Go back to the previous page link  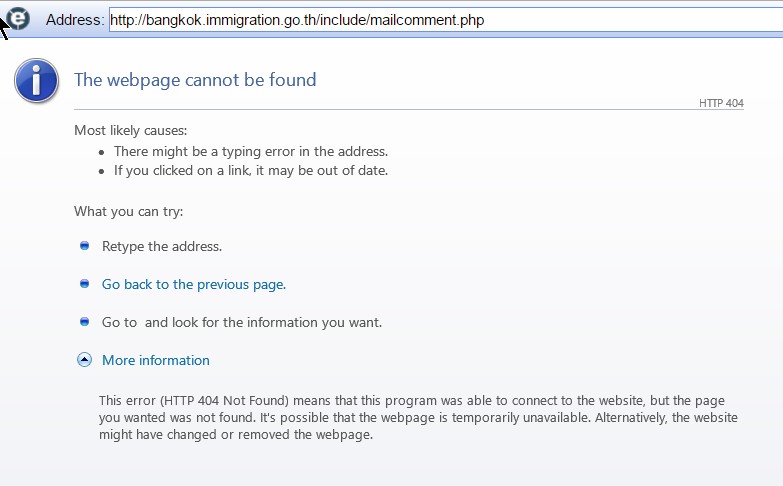[x=194, y=284]
